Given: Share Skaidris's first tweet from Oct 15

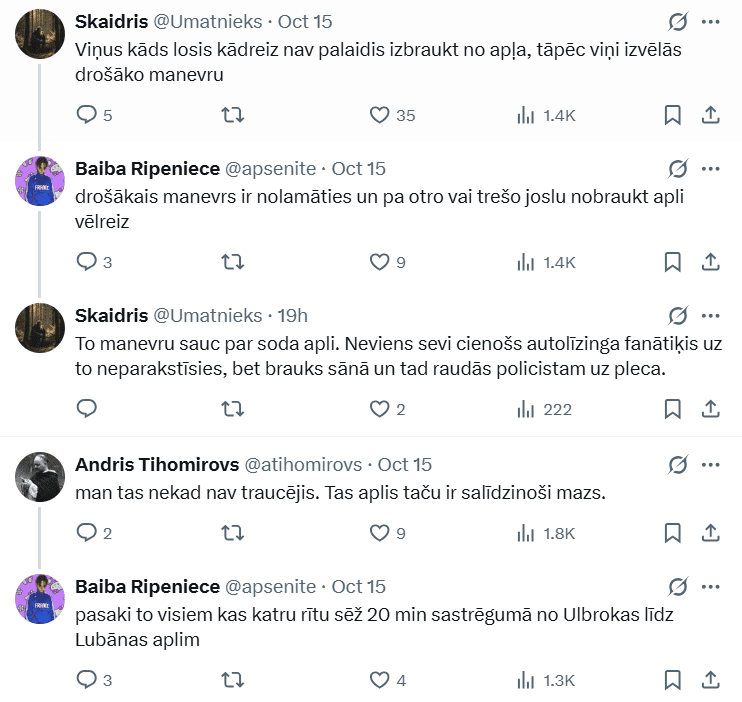Looking at the screenshot, I should (x=711, y=115).
